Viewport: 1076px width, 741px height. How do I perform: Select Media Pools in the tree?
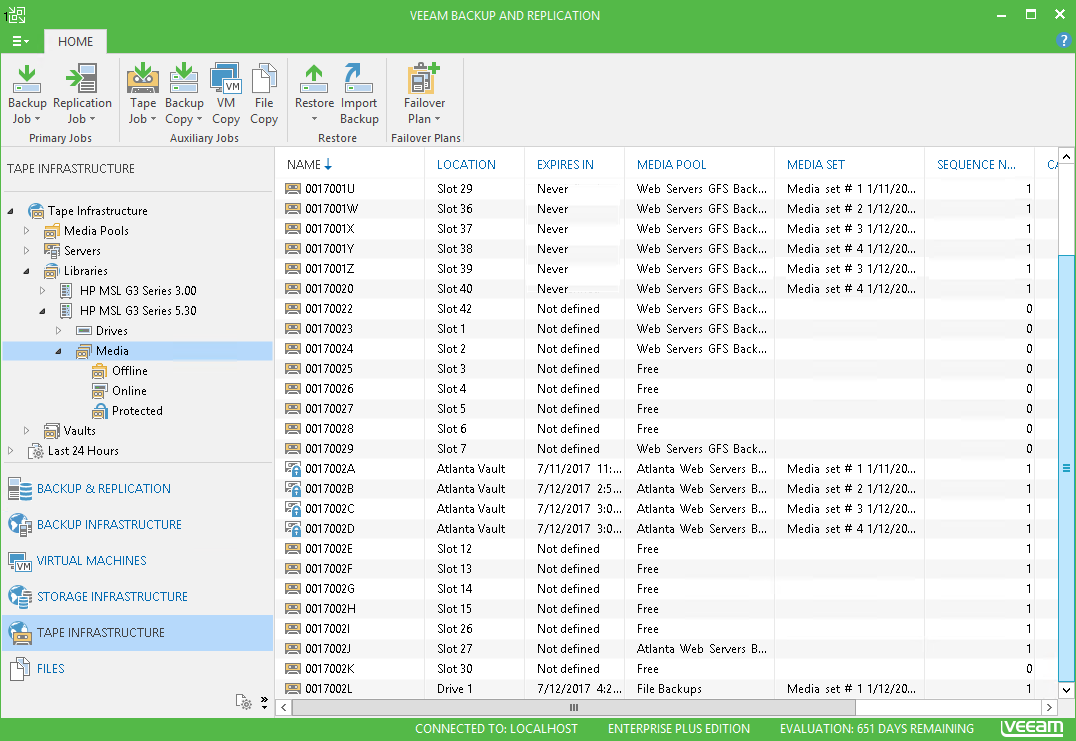pos(96,231)
